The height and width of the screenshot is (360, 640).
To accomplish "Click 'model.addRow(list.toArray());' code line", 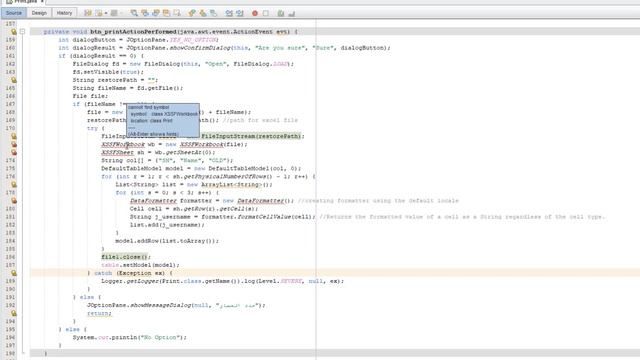I will click(x=167, y=241).
